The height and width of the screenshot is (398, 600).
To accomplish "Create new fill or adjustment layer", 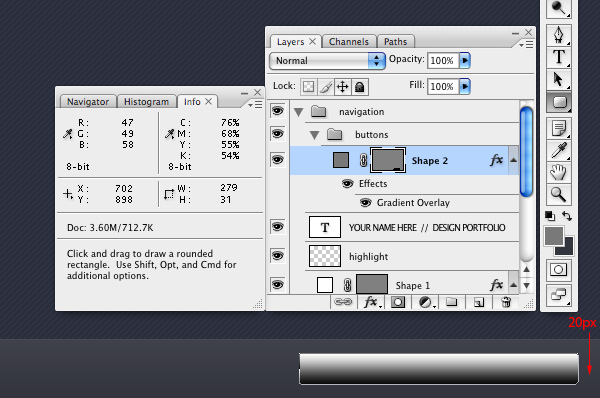I will (x=426, y=302).
